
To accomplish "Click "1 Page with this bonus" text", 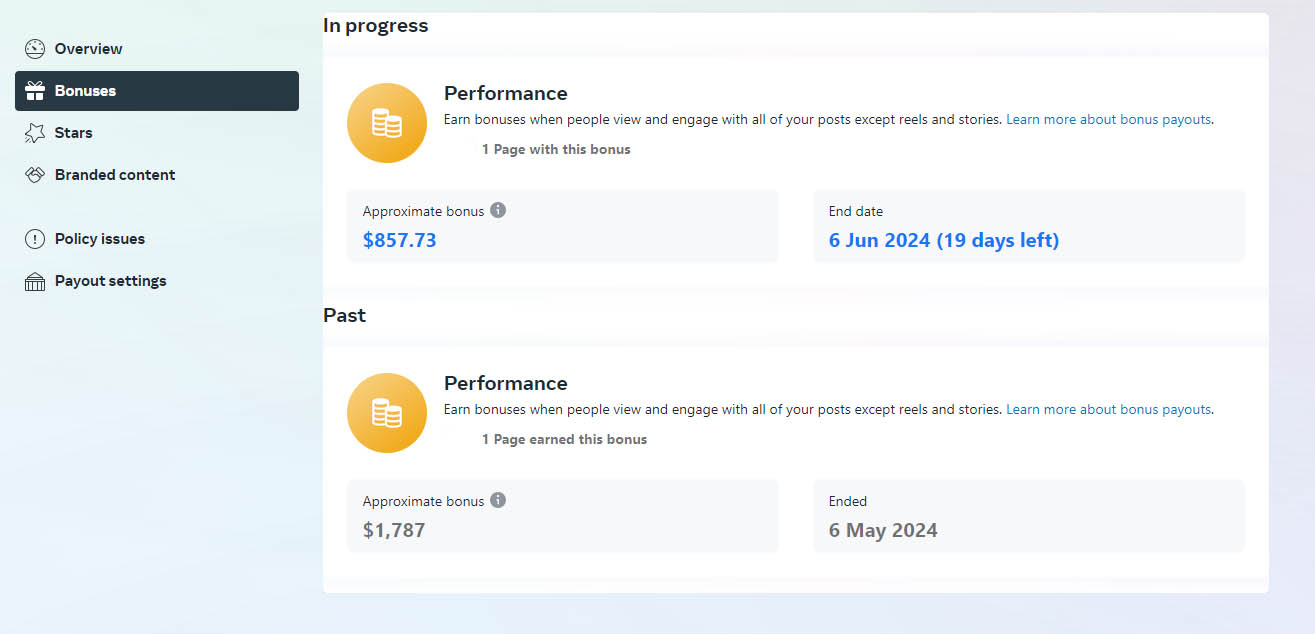I will (x=556, y=149).
